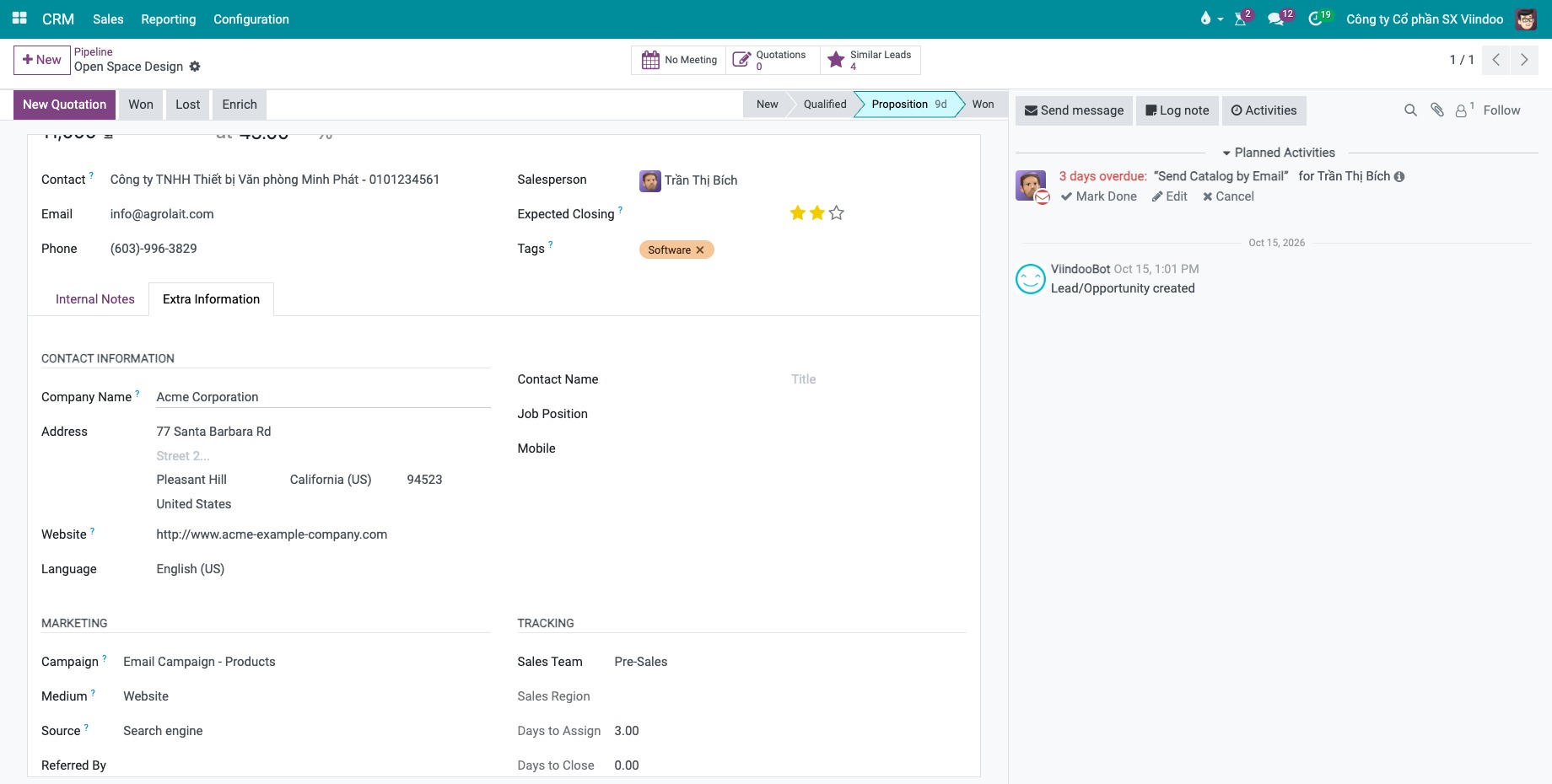
Task: Open the Configuration menu
Action: (251, 19)
